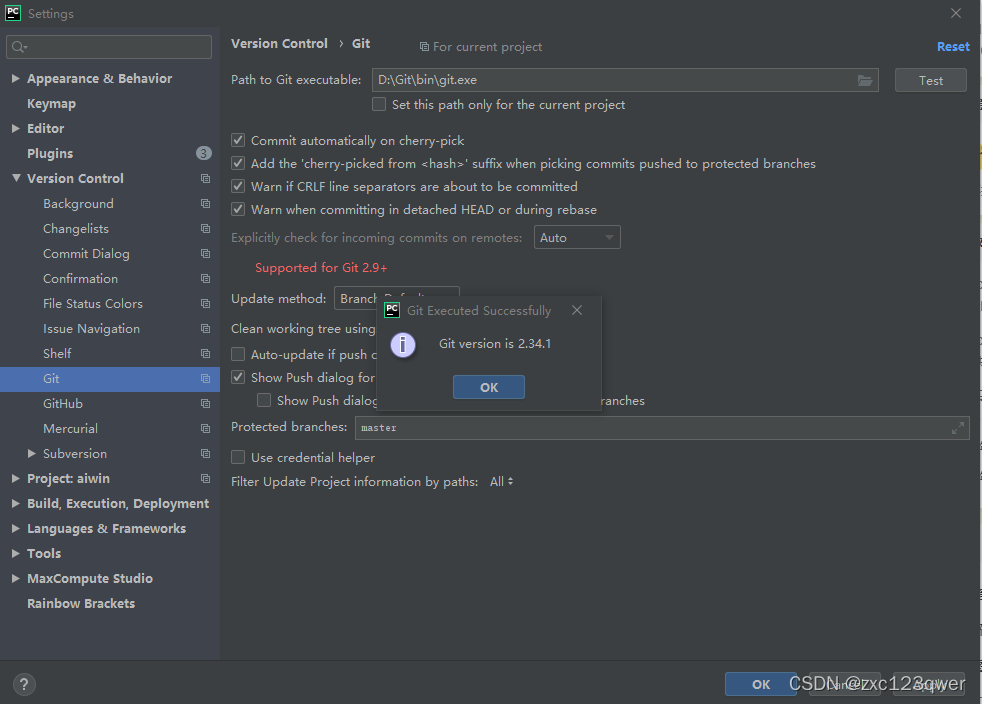This screenshot has width=982, height=704.
Task: Click the per-project icon next to Confirmation
Action: pos(205,279)
